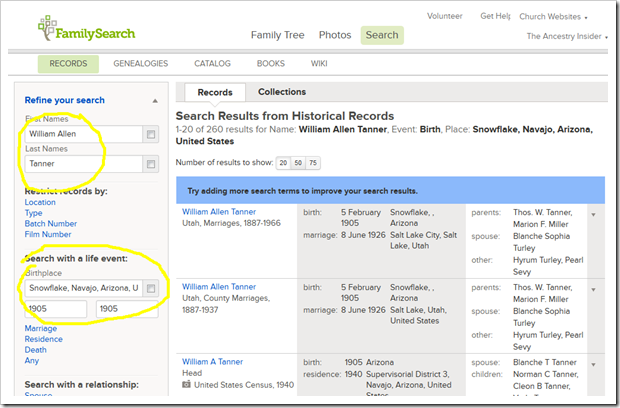The width and height of the screenshot is (620, 408).
Task: Toggle exact match checkbox for Birthplace
Action: (150, 288)
